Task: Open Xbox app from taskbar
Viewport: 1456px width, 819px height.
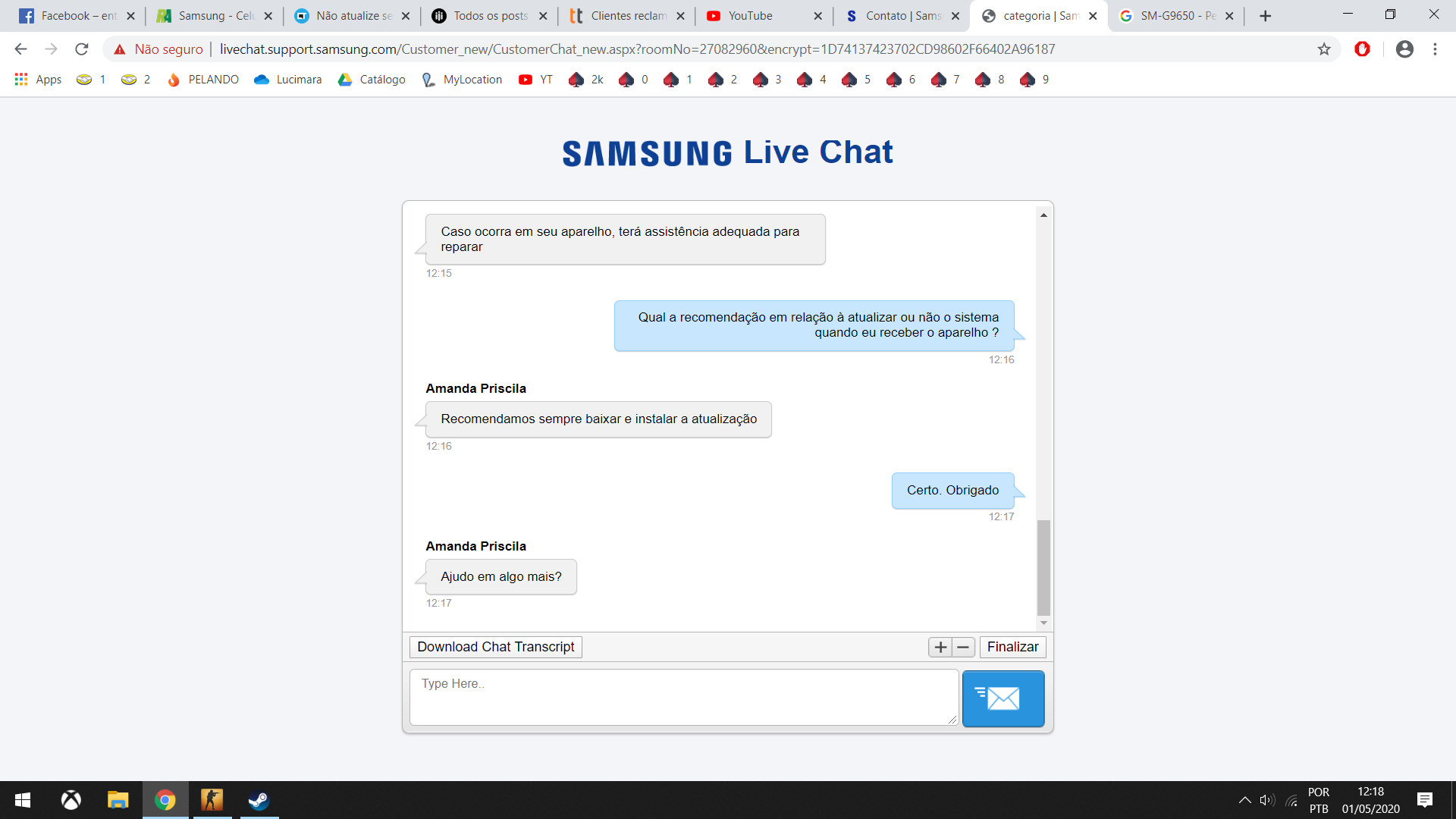Action: 71,800
